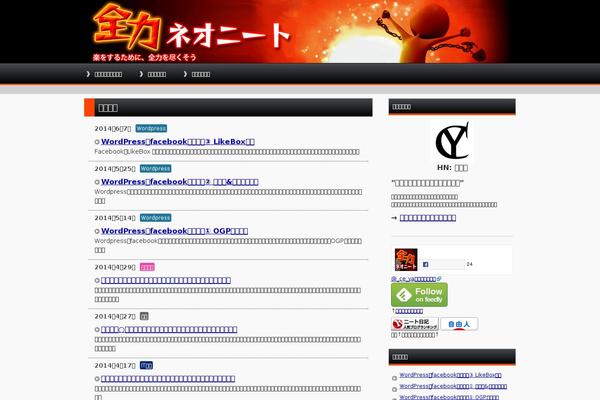
Task: Click the 自由人 banner in the sidebar
Action: point(459,324)
